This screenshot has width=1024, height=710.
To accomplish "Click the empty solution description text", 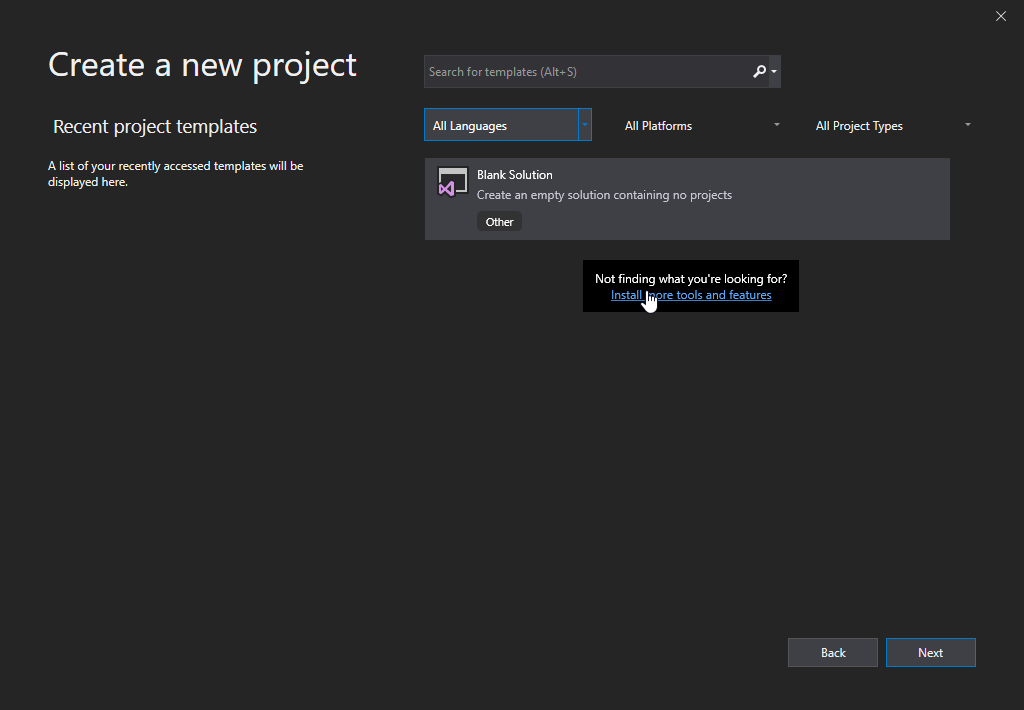I will 605,195.
